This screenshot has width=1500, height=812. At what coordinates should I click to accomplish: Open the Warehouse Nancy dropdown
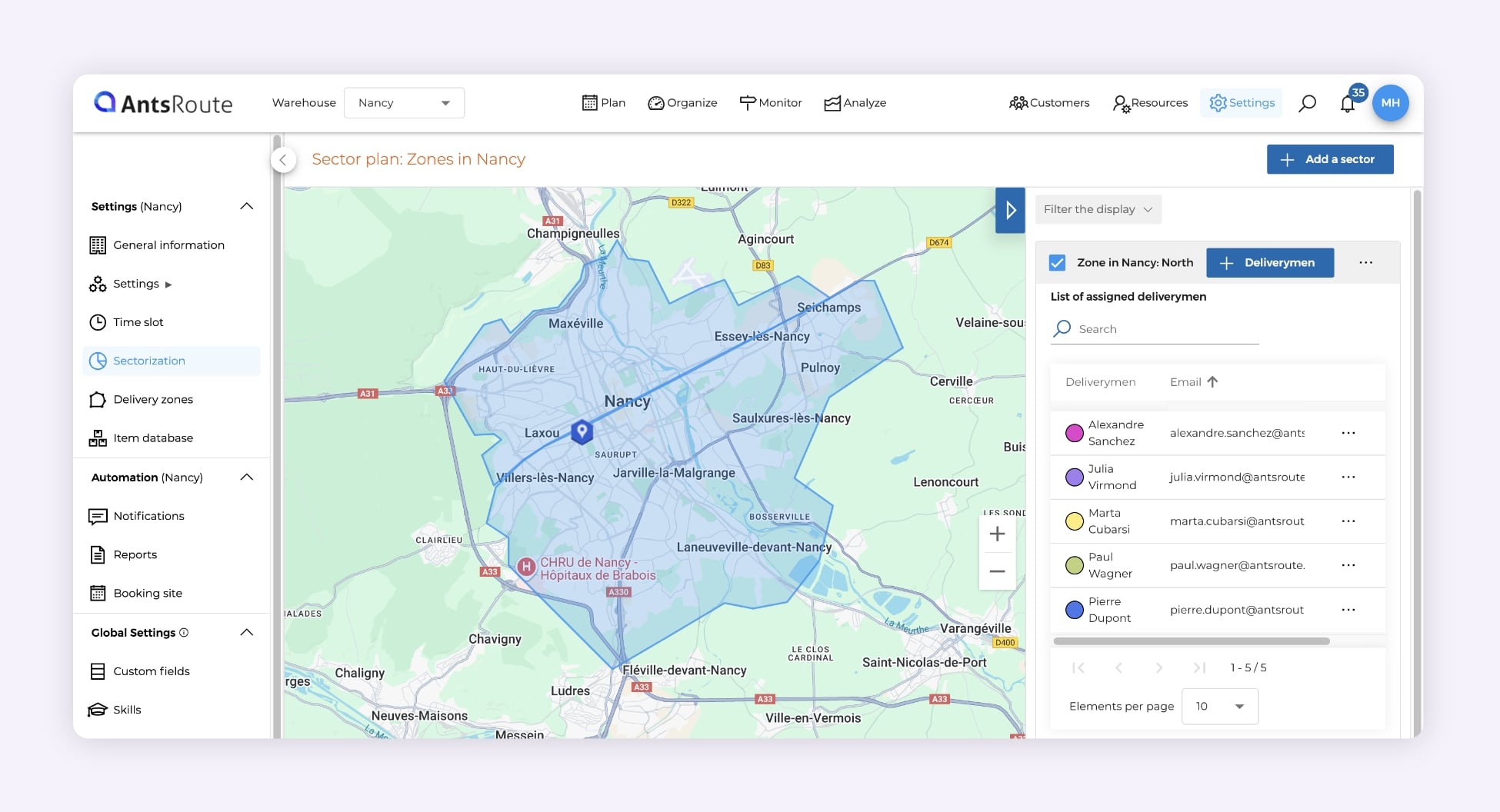404,102
